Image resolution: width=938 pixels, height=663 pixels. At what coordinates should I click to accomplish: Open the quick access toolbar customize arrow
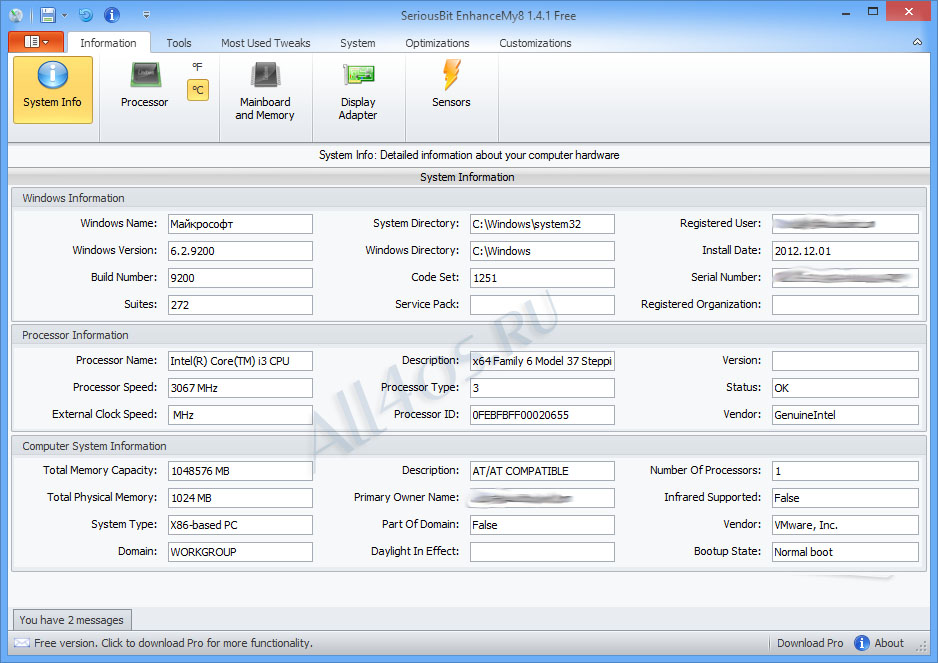pos(146,15)
